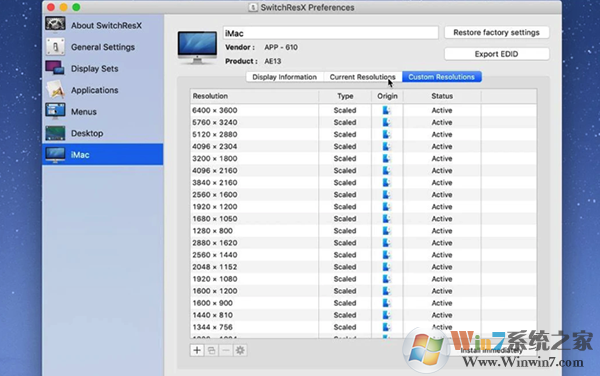Click Active status of 3200 × 1800 row
The image size is (600, 376).
point(442,158)
